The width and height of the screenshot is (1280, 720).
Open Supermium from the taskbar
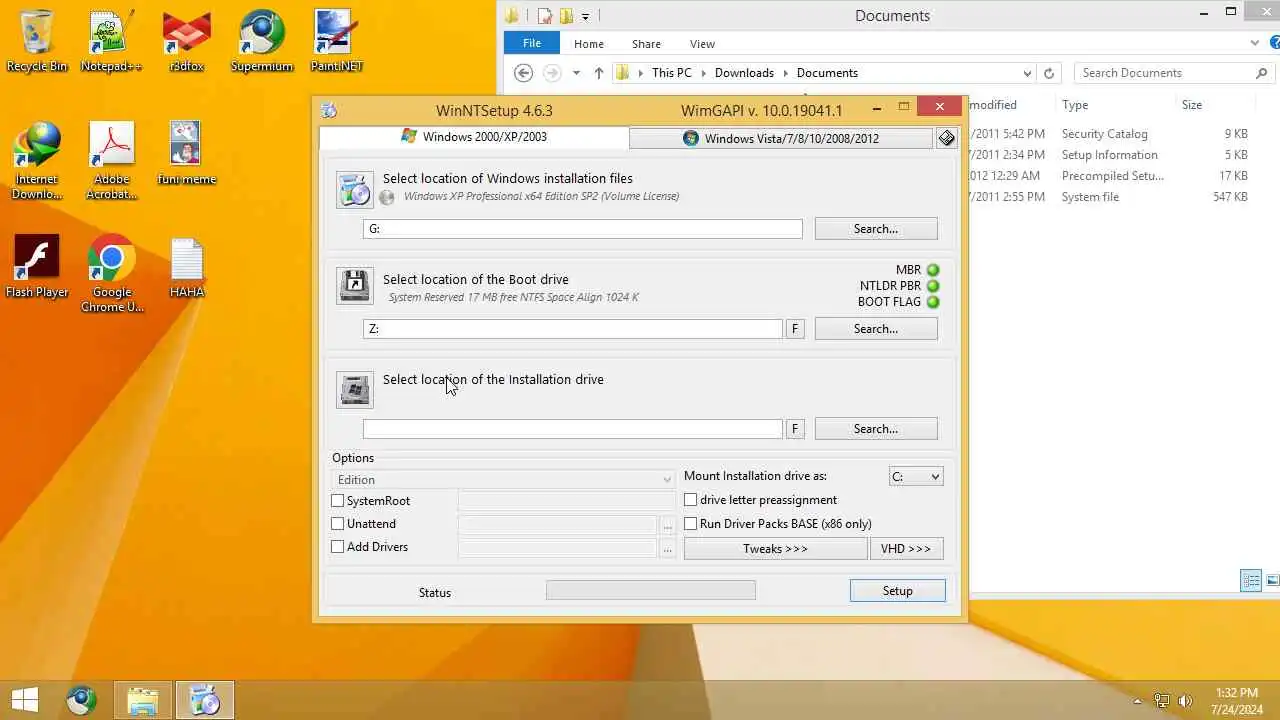(82, 701)
